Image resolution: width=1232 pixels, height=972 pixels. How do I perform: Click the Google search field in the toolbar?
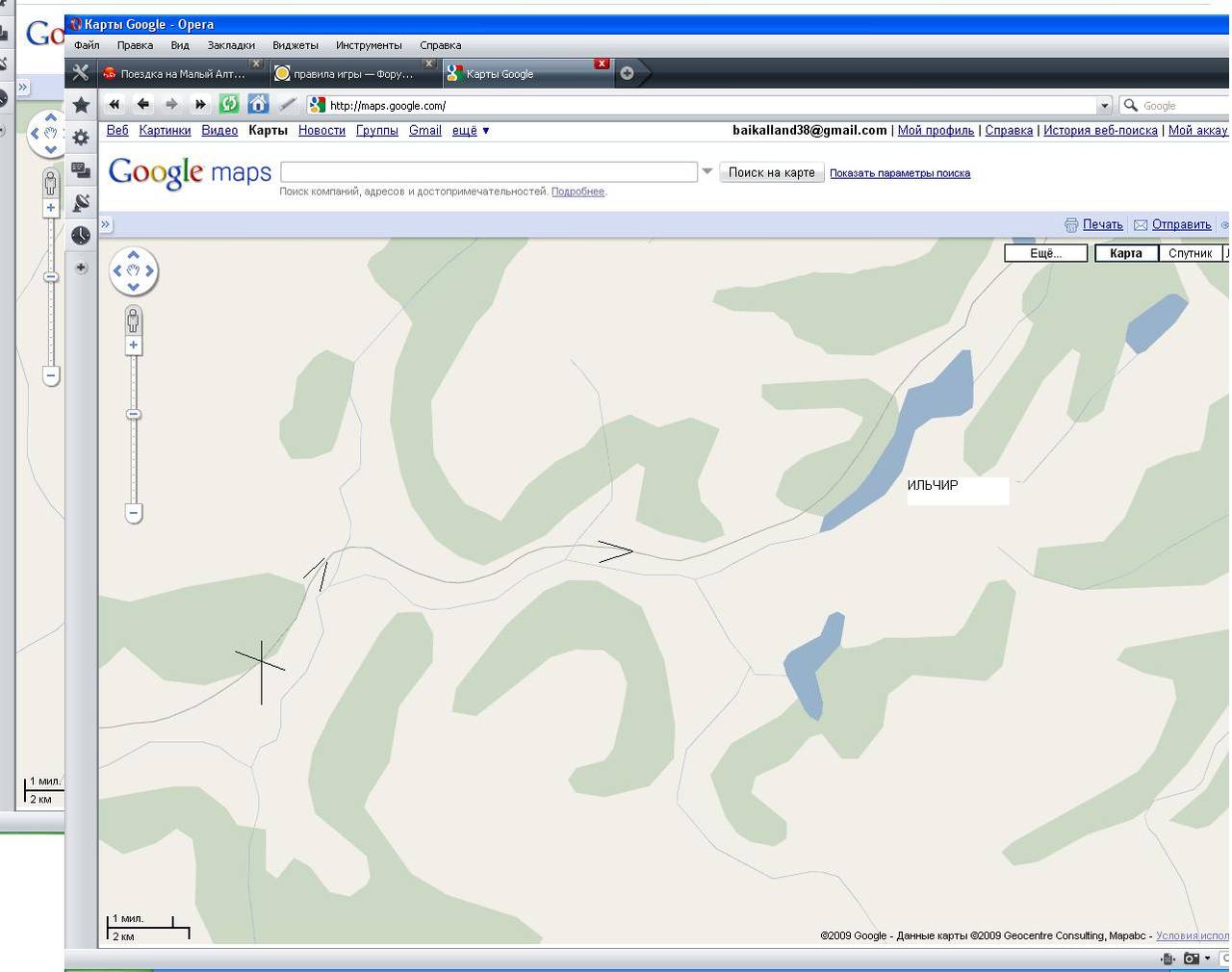[1174, 105]
